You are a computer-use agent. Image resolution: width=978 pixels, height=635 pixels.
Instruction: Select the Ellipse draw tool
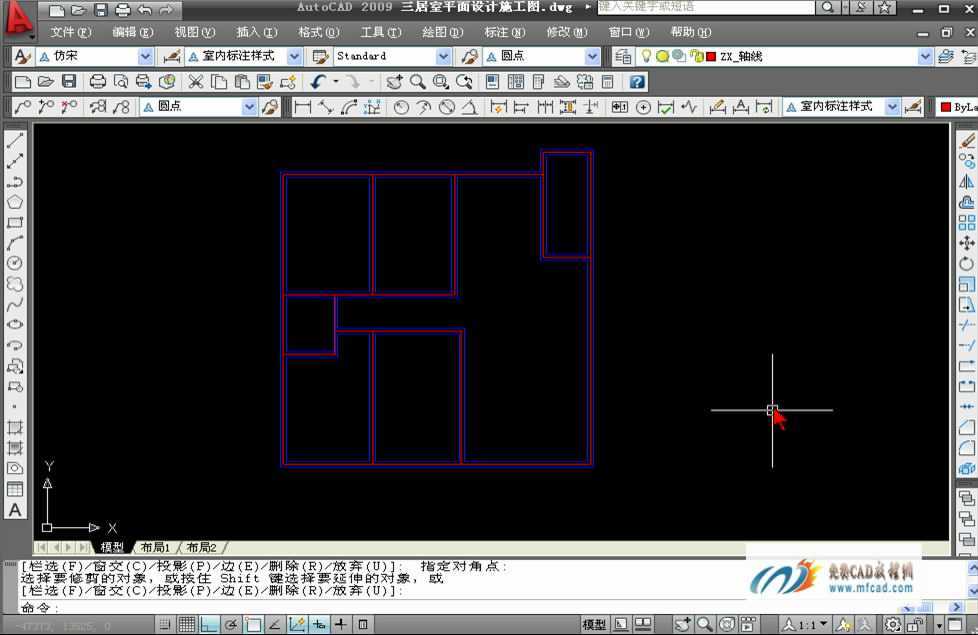(x=15, y=324)
